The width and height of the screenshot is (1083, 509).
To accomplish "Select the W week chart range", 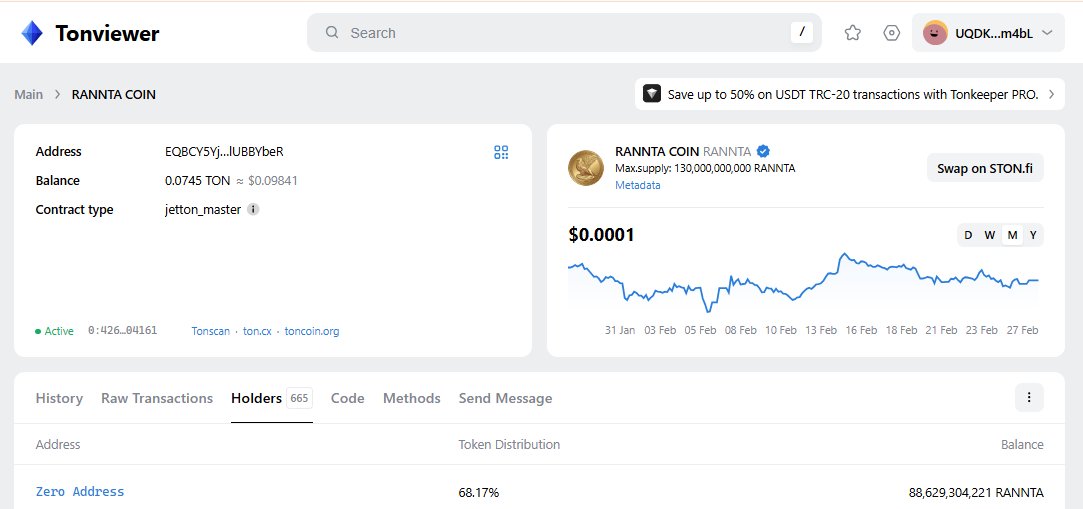I will pyautogui.click(x=990, y=235).
